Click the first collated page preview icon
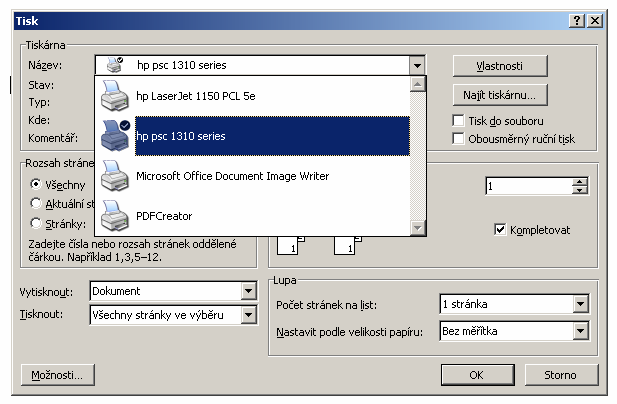This screenshot has width=617, height=404. 291,245
